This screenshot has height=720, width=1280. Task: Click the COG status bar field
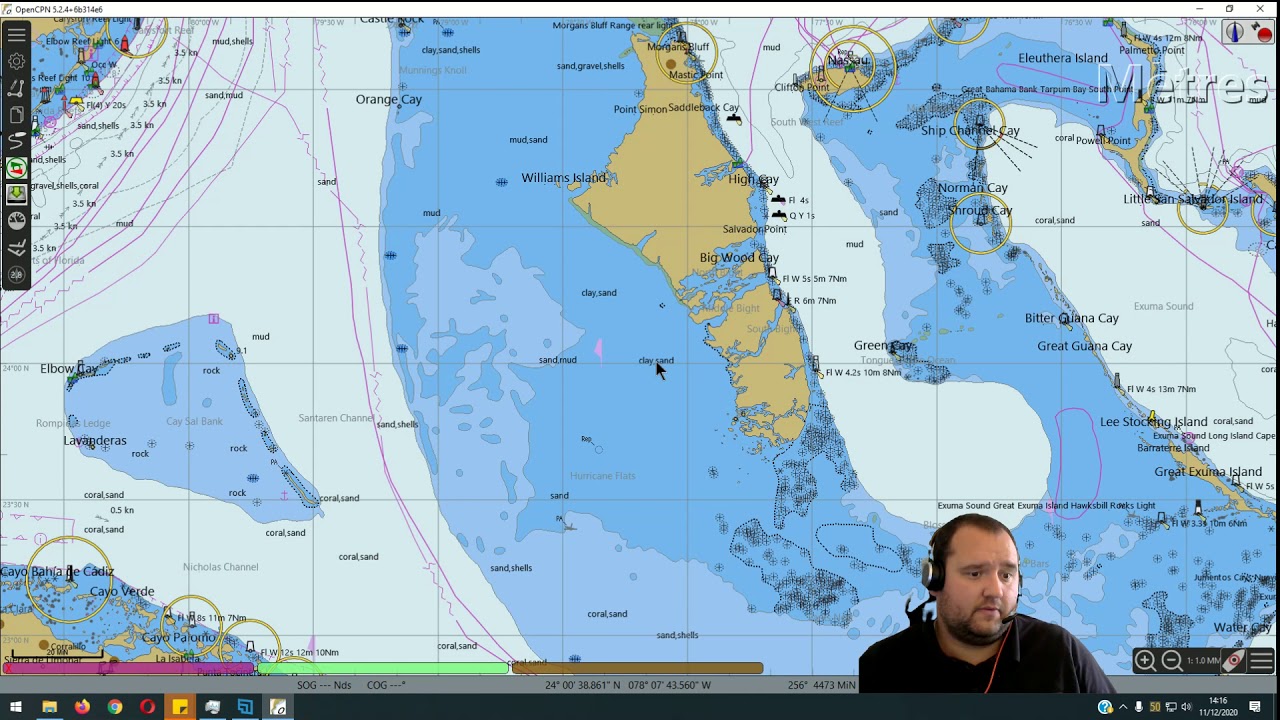(x=386, y=685)
